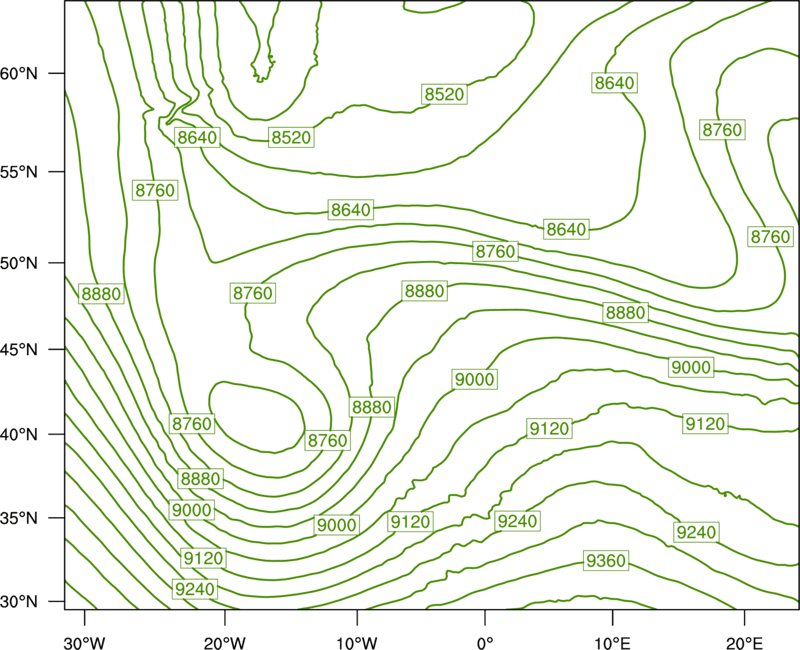800x650 pixels.
Task: Click the 8520 contour label near 15°W
Action: click(291, 137)
